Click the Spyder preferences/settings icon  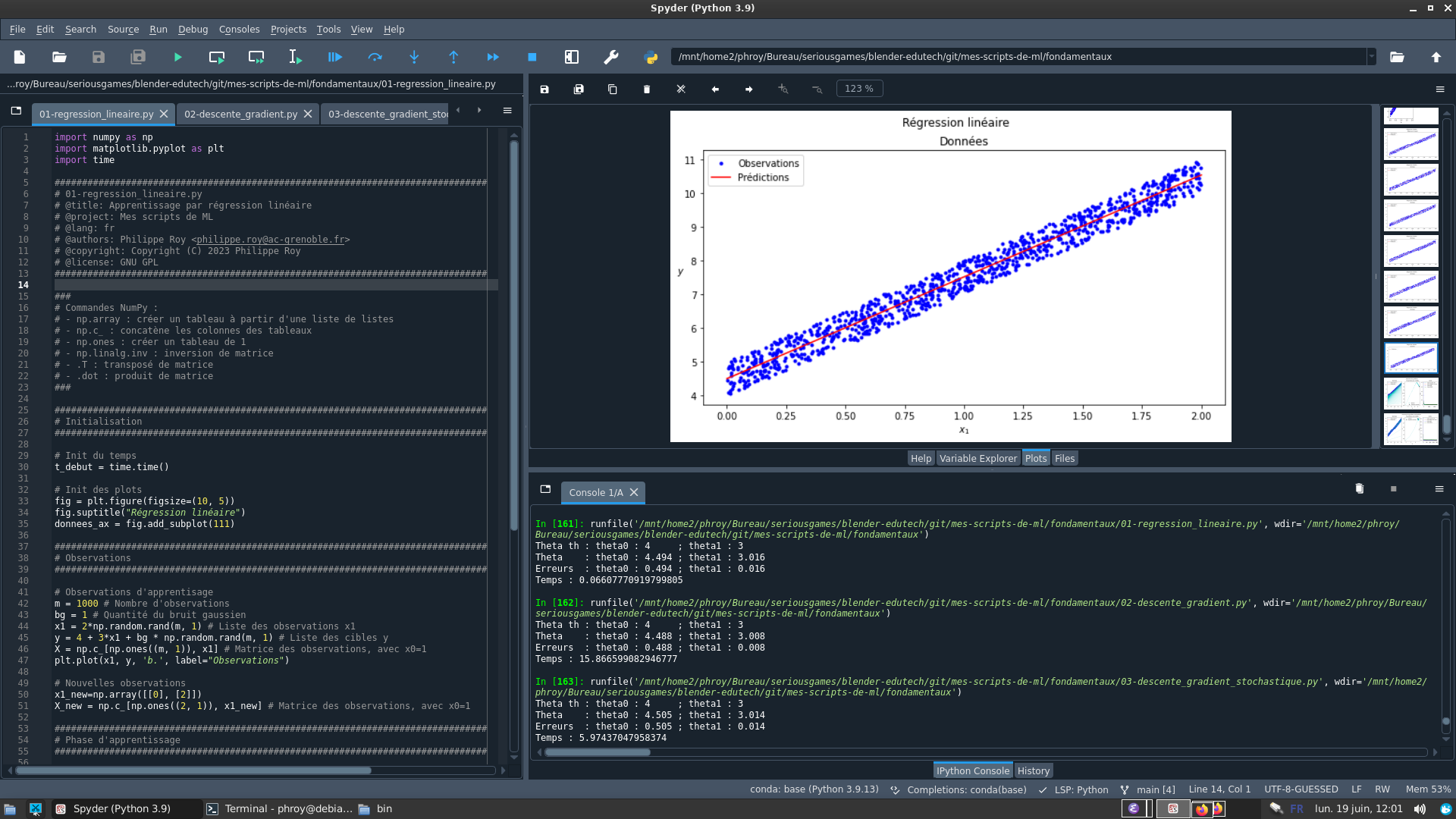click(x=611, y=57)
